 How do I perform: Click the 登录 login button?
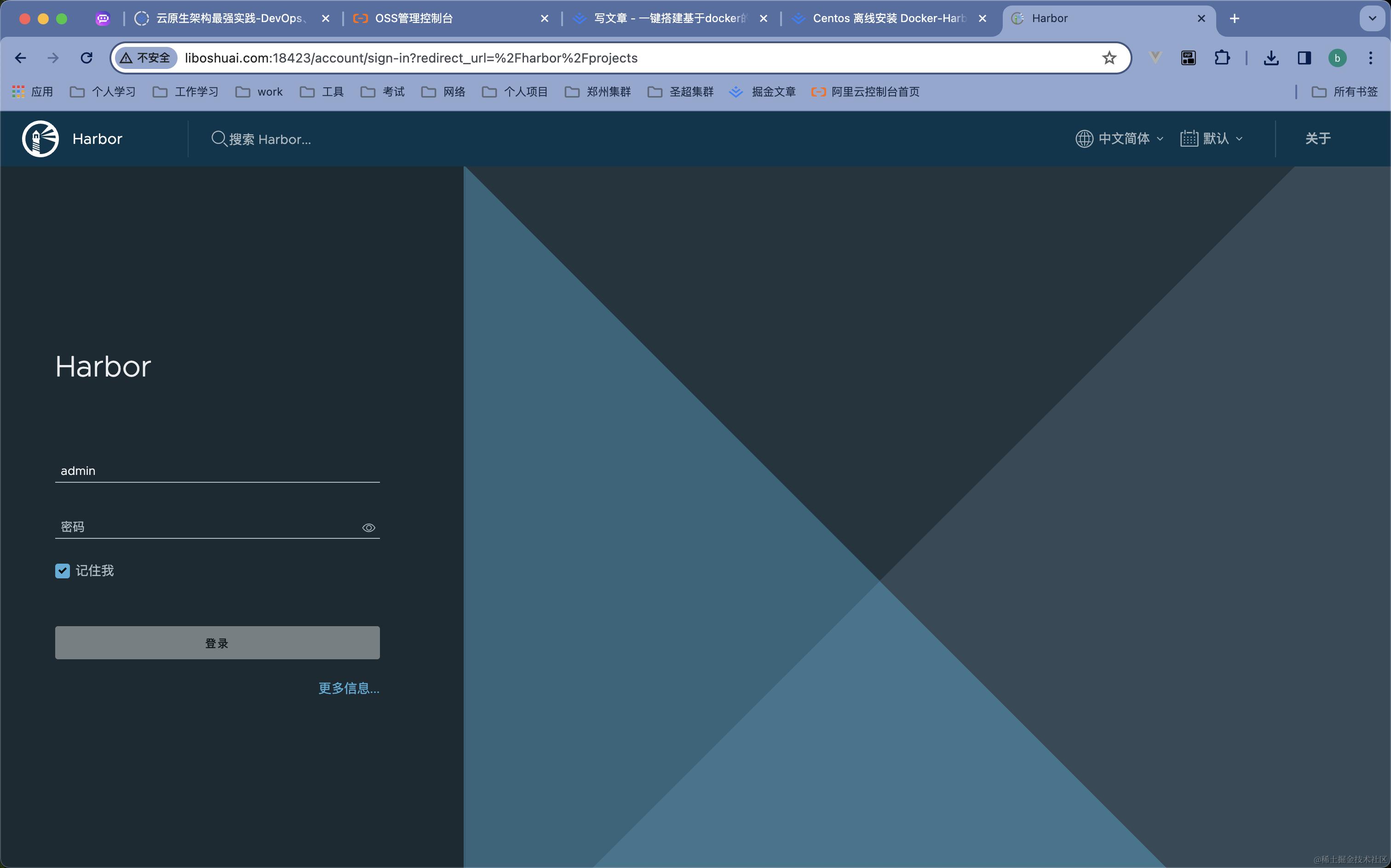[x=217, y=642]
